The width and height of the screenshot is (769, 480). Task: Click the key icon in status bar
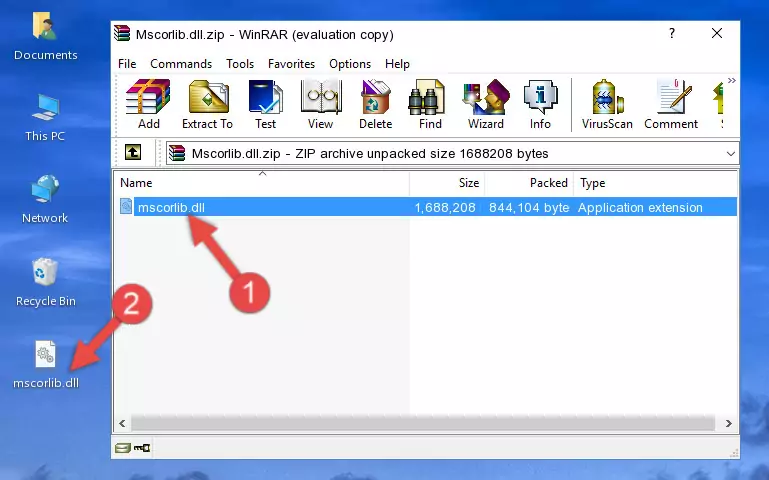(142, 447)
